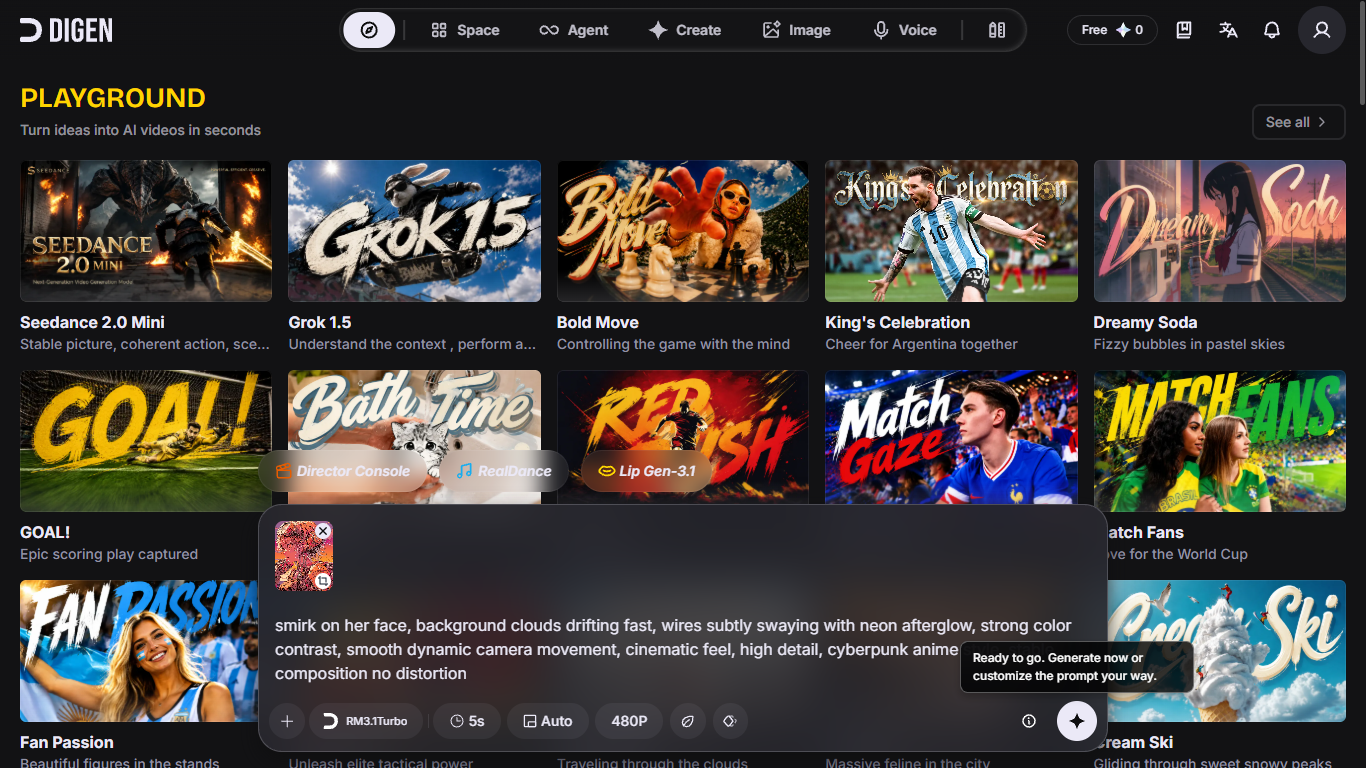The image size is (1366, 768).
Task: Open the Explore compass tab
Action: [x=369, y=30]
